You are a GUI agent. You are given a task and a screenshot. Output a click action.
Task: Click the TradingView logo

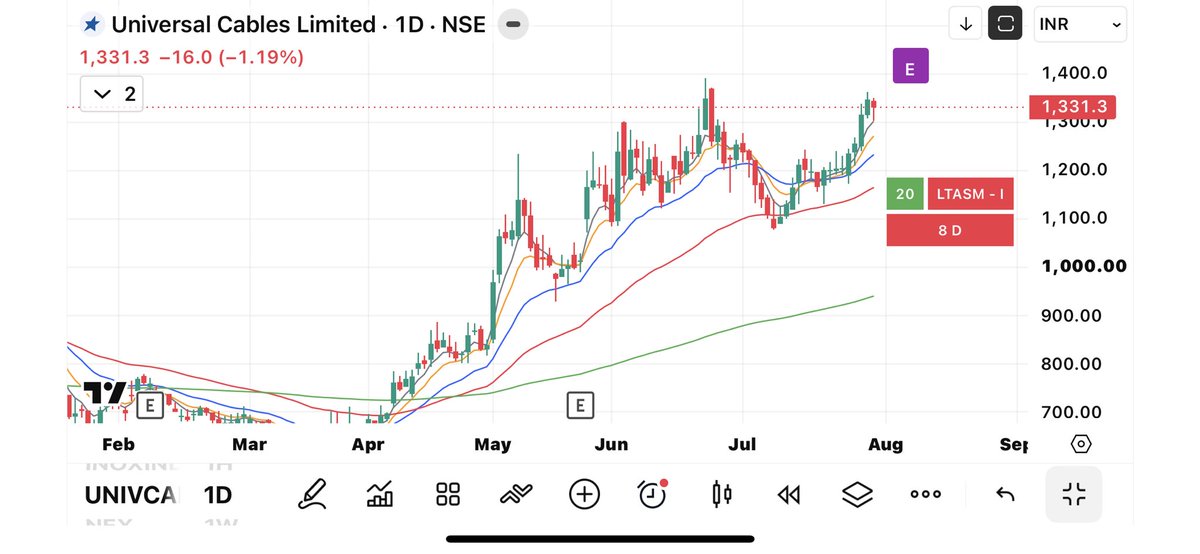tap(105, 393)
